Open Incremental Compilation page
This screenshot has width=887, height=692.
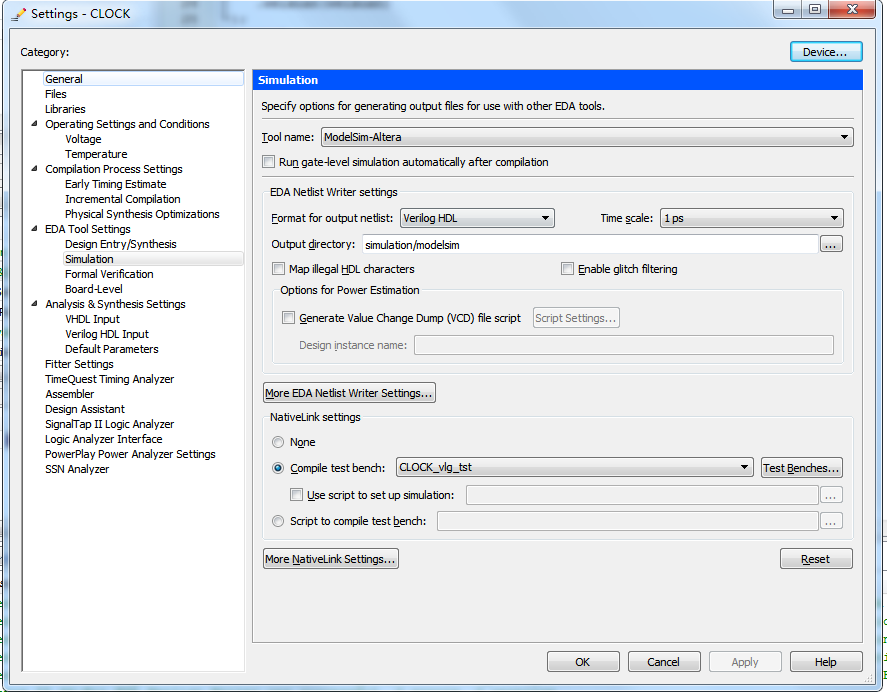tap(123, 199)
